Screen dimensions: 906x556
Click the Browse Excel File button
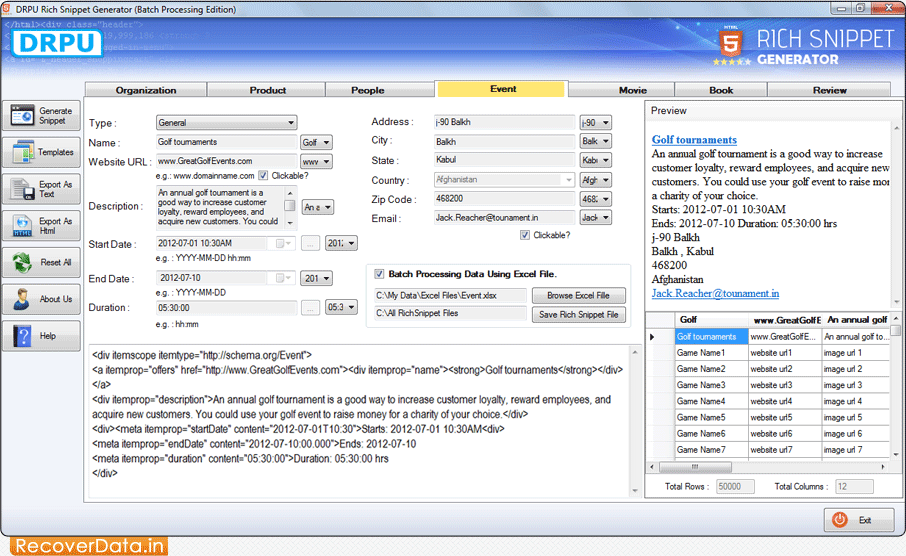[578, 295]
